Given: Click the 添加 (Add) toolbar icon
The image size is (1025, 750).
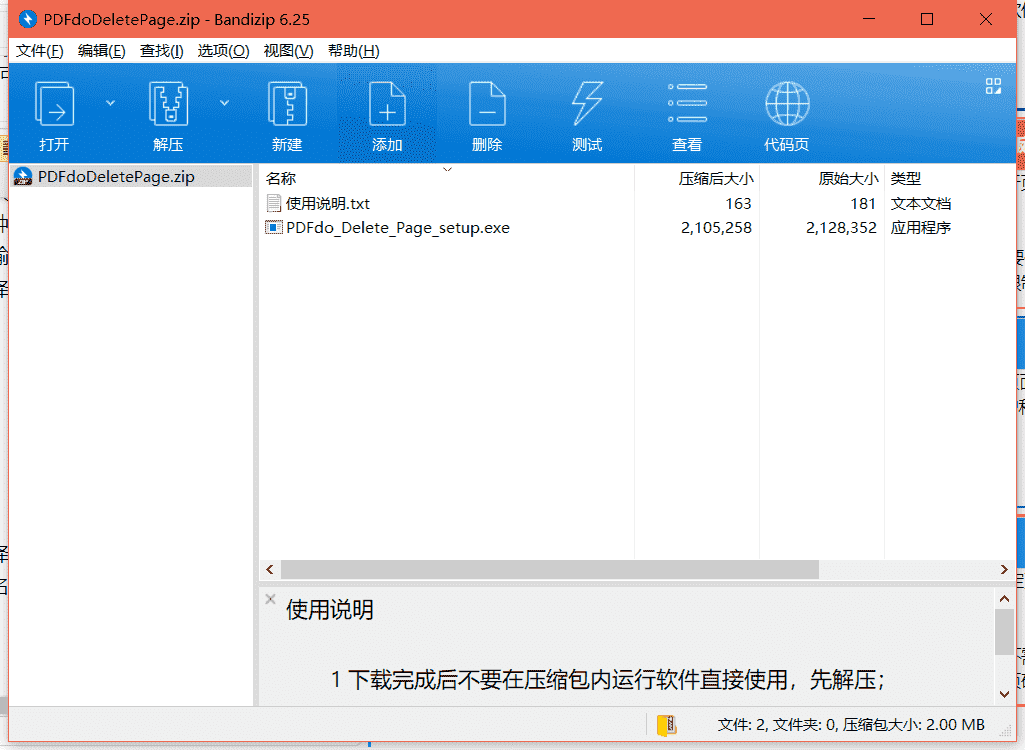Looking at the screenshot, I should [387, 103].
